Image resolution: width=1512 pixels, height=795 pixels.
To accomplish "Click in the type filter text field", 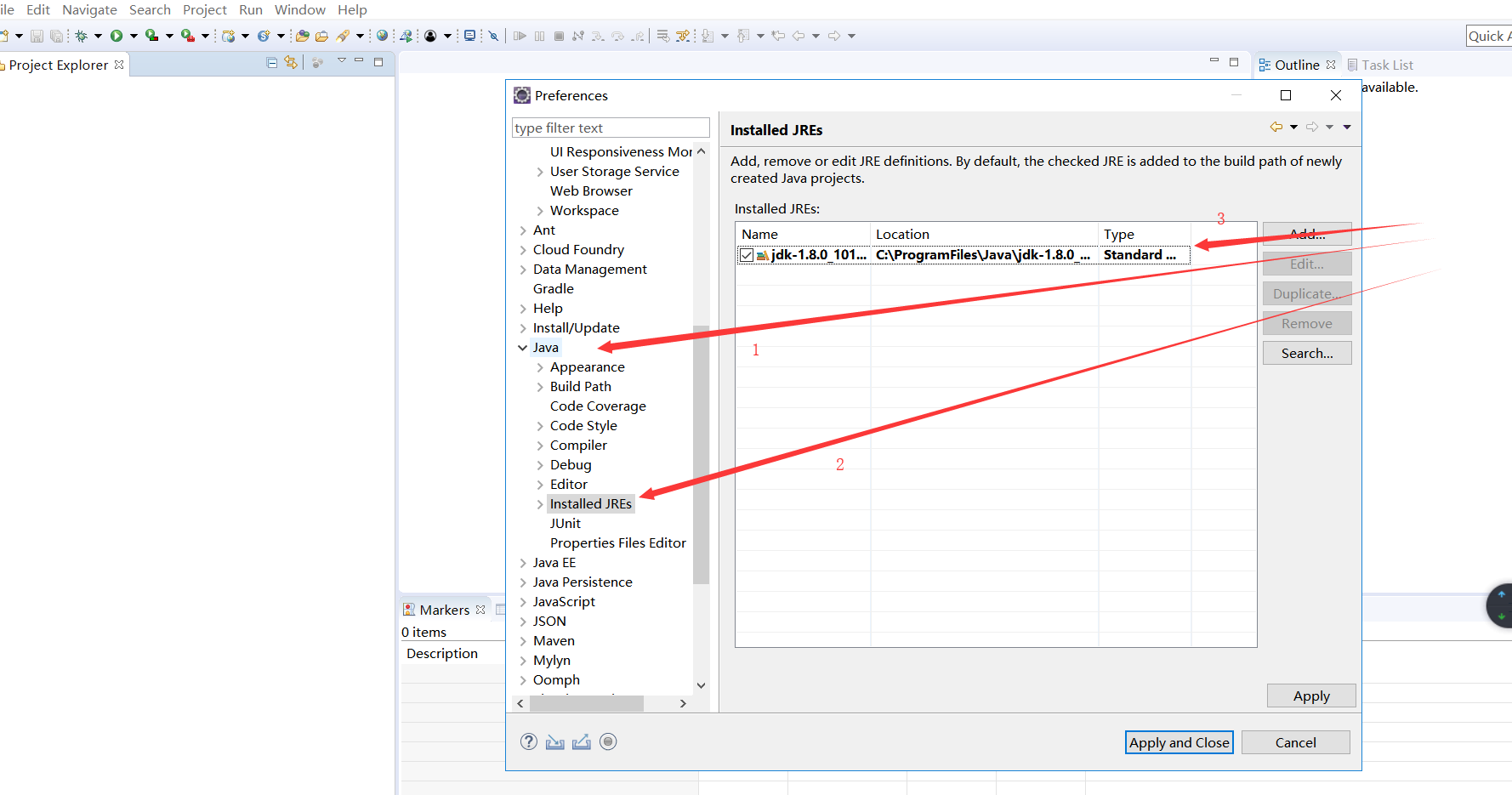I will click(x=611, y=128).
